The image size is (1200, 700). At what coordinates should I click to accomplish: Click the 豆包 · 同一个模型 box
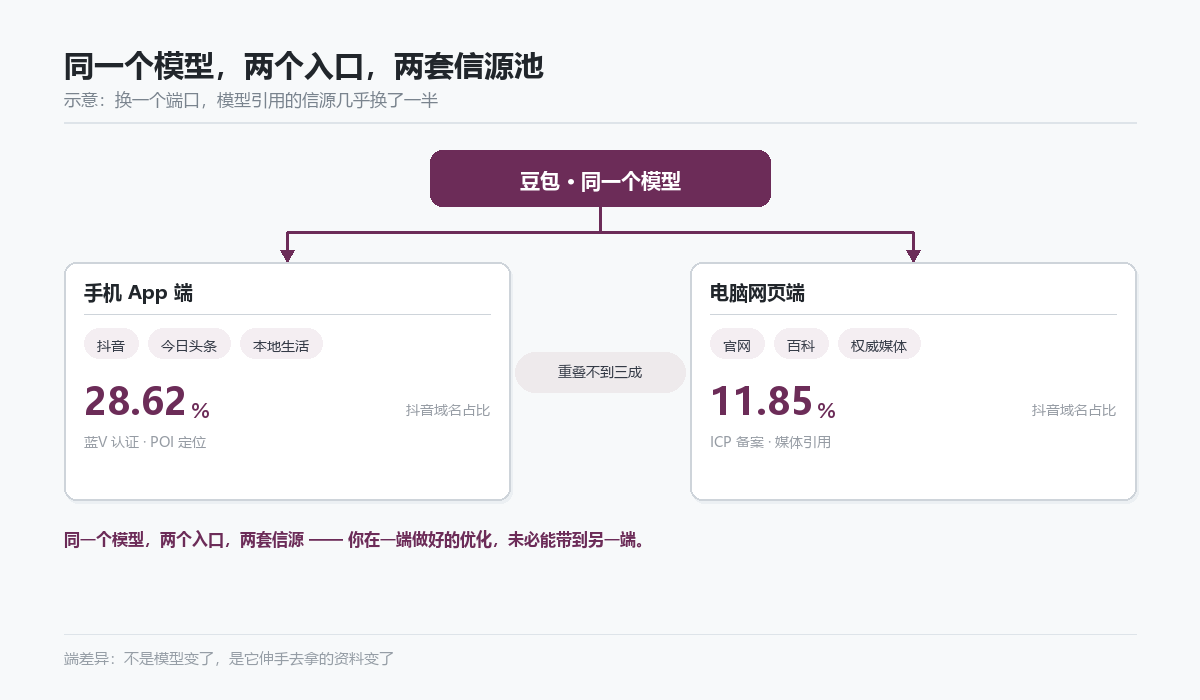pyautogui.click(x=600, y=179)
